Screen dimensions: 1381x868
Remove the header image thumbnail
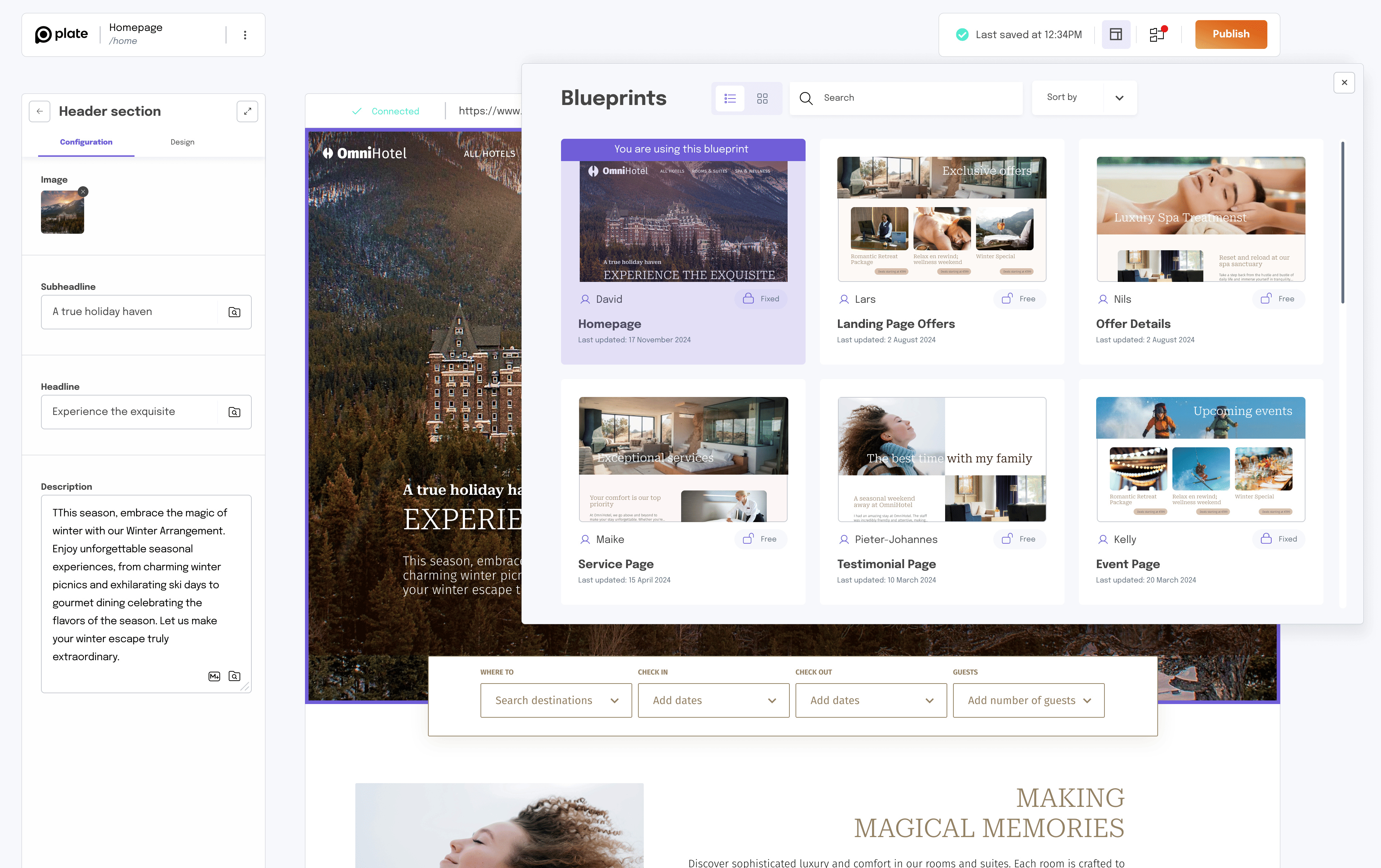pos(83,192)
